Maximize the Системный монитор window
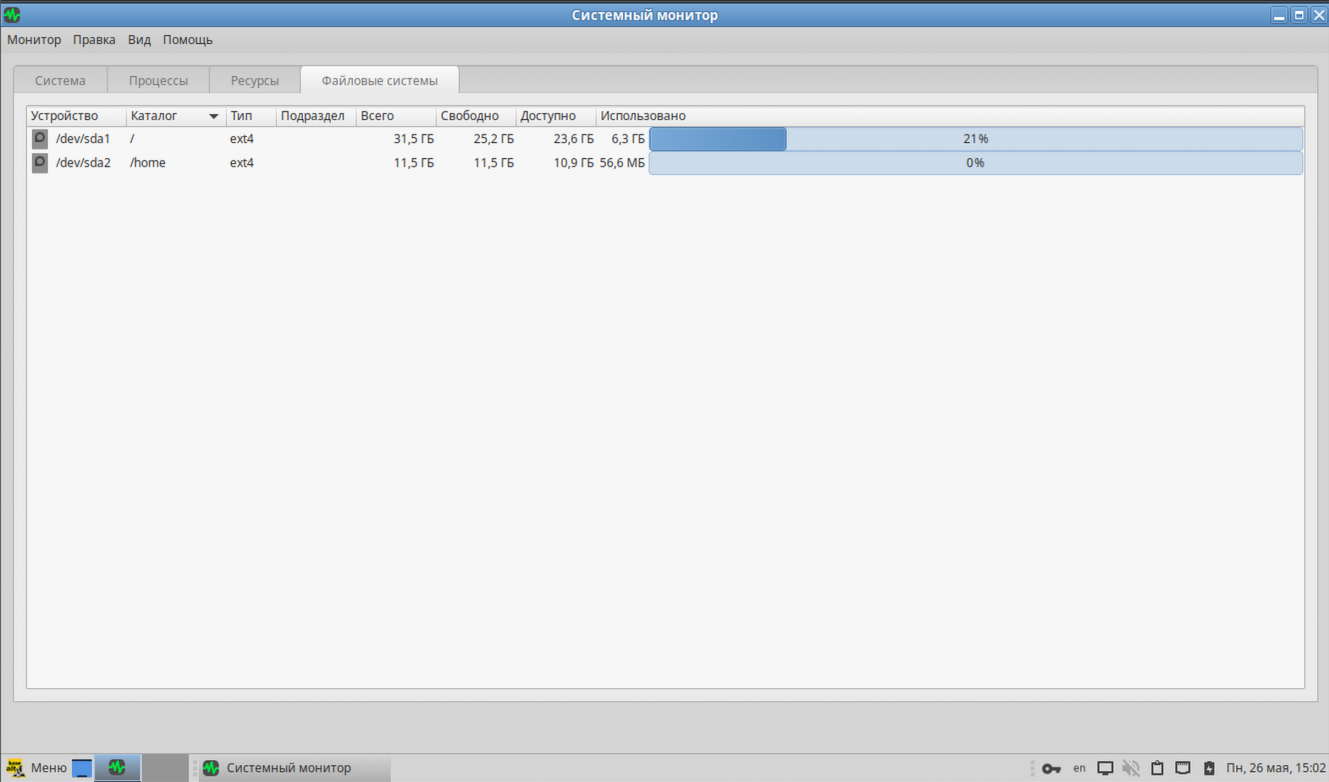This screenshot has width=1329, height=782. [1299, 15]
